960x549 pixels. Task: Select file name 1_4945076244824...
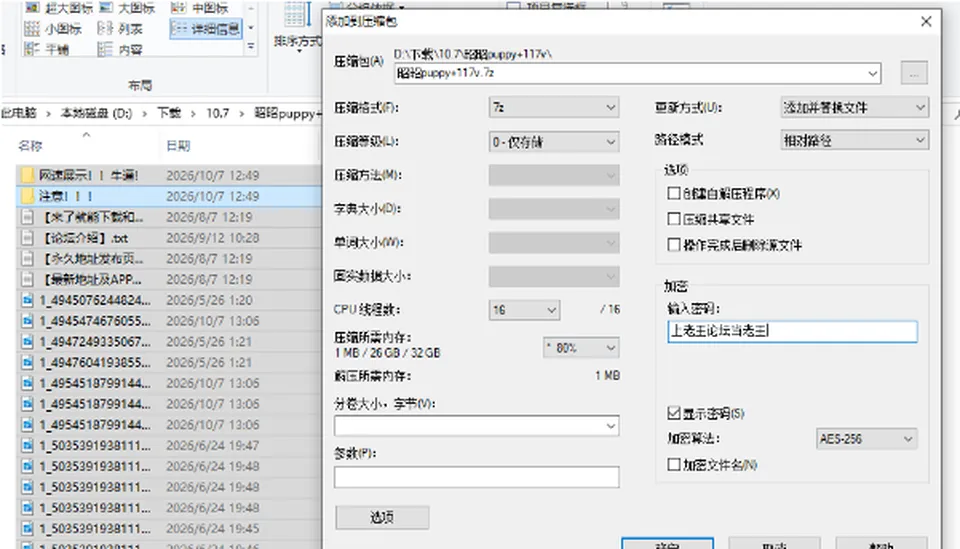point(95,300)
